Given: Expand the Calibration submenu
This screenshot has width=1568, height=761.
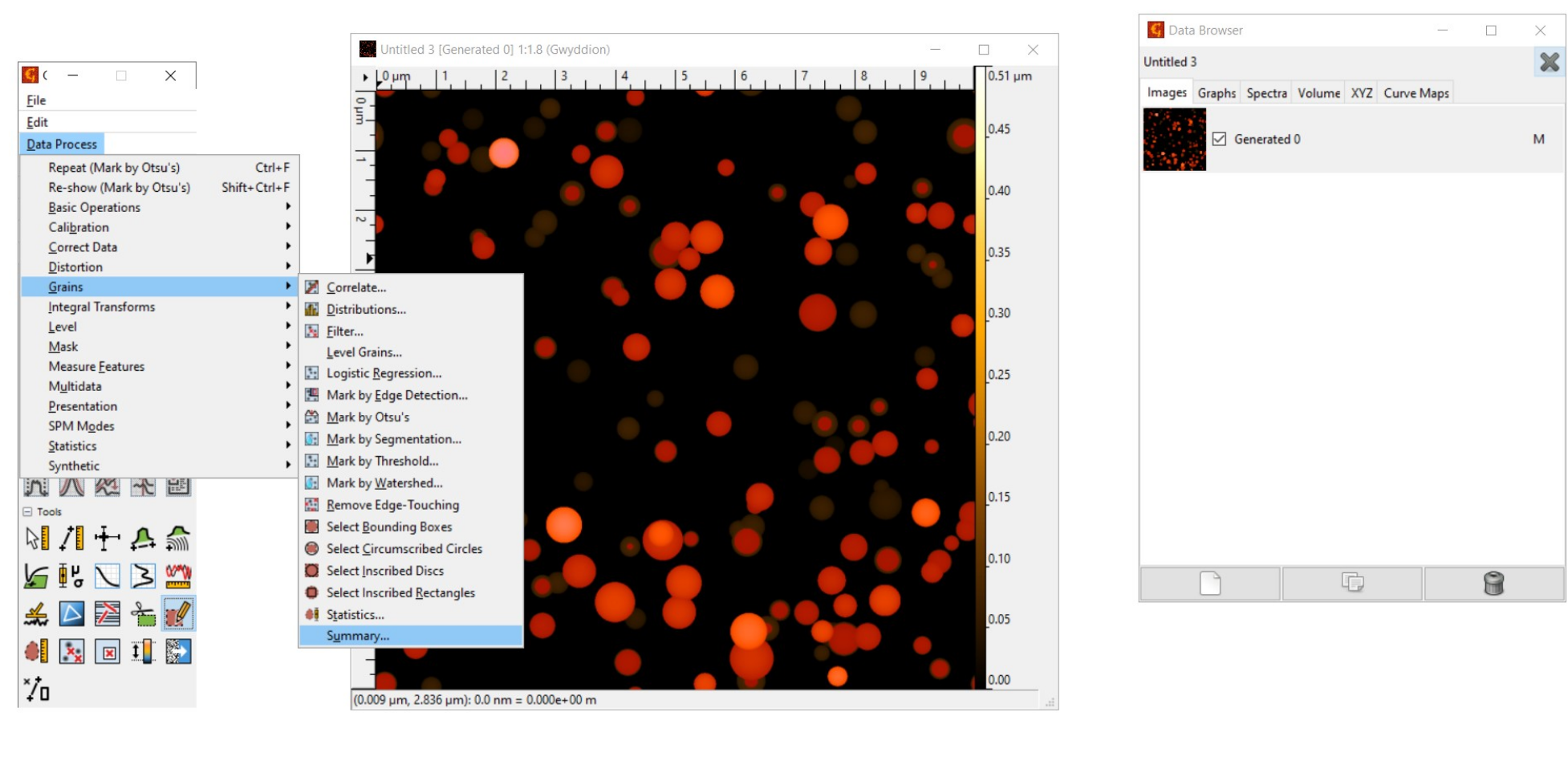Looking at the screenshot, I should click(x=160, y=227).
